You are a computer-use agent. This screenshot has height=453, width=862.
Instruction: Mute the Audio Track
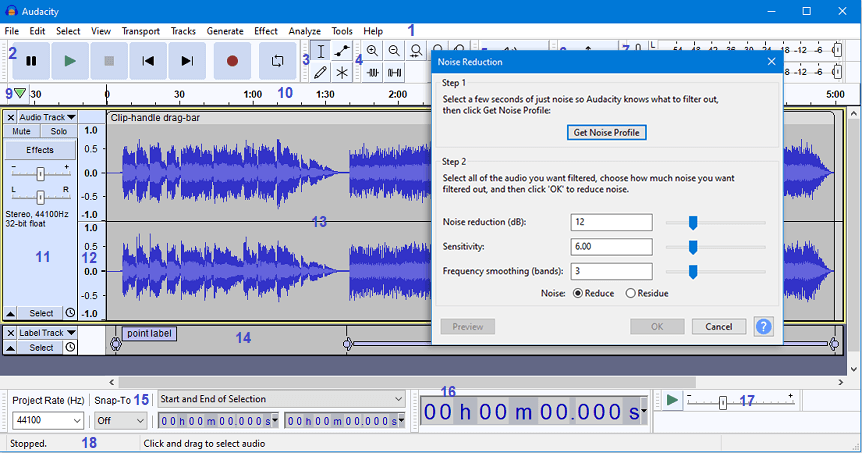click(21, 131)
